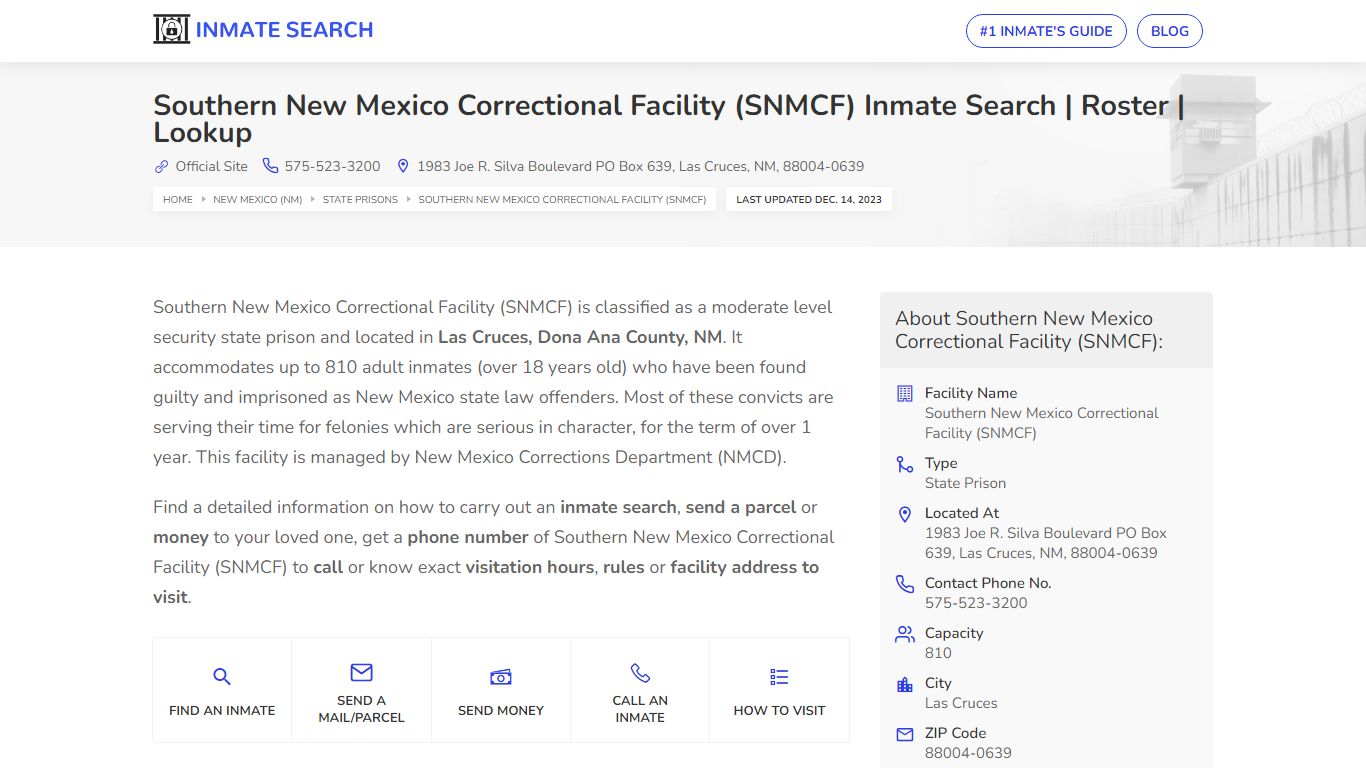The width and height of the screenshot is (1366, 768).
Task: Go to the Blog page
Action: 1170,31
